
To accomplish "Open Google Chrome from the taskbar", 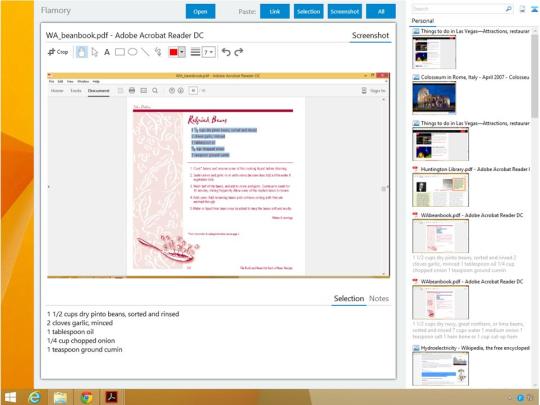I will click(x=86, y=397).
